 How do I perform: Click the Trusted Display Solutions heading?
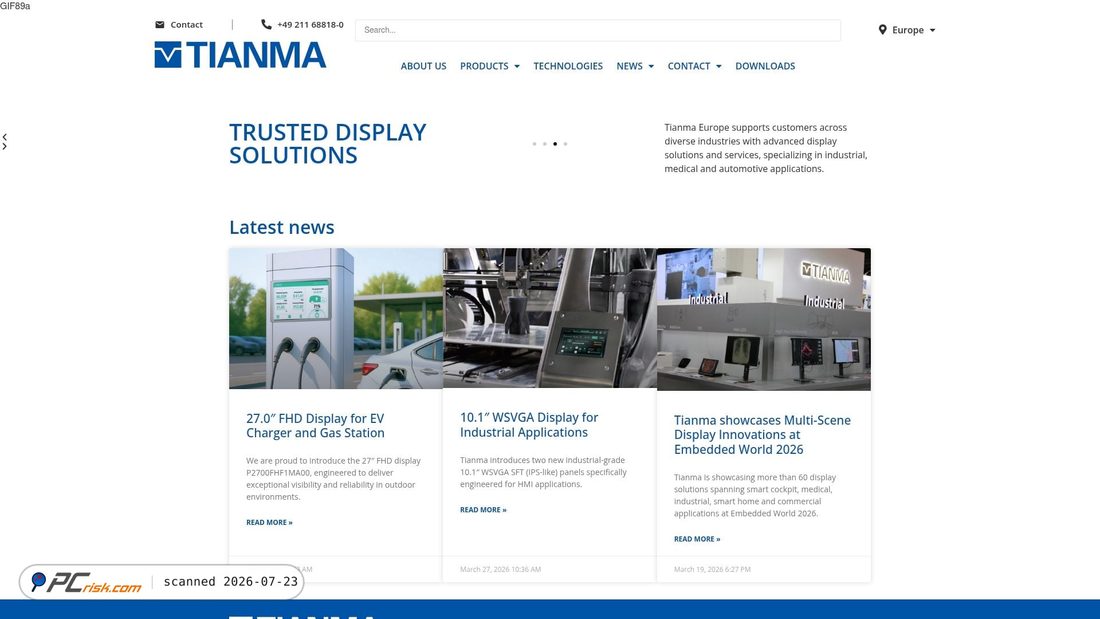click(x=328, y=143)
